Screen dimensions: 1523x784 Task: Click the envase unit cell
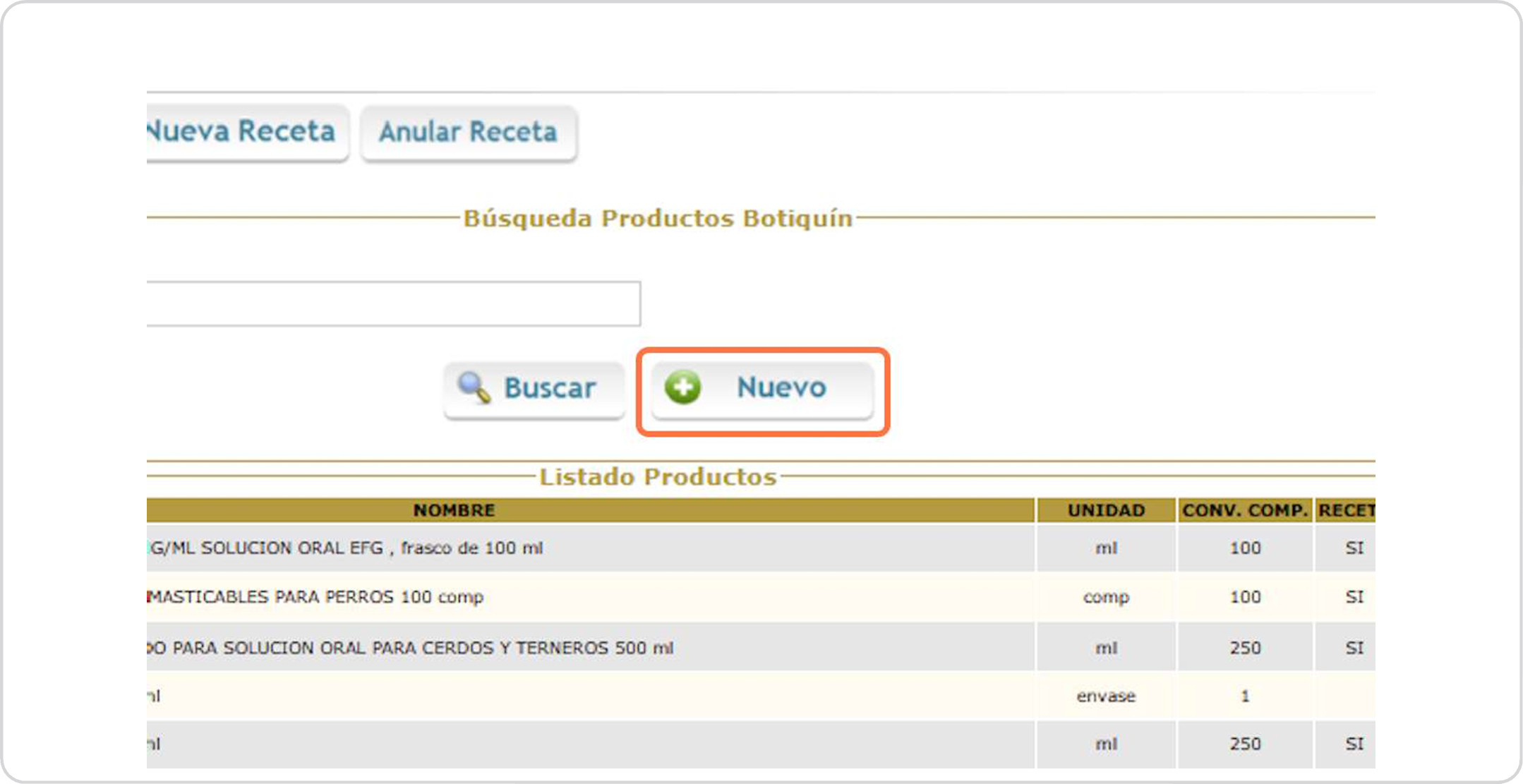pos(1106,696)
